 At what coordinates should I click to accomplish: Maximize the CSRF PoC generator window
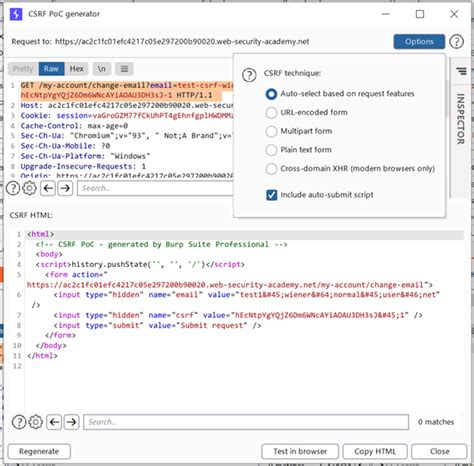420,14
